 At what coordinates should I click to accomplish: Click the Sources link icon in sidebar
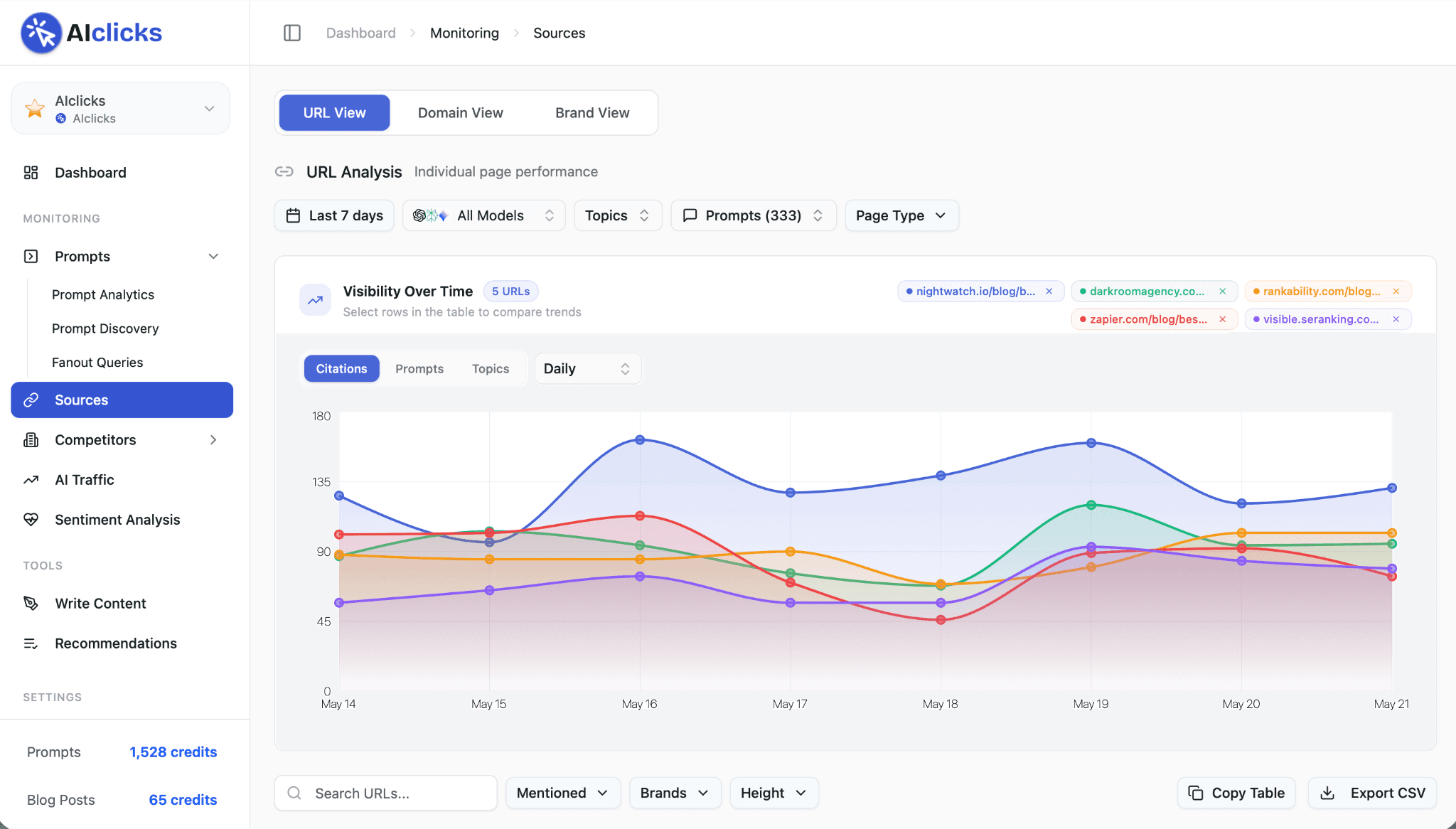(x=31, y=400)
